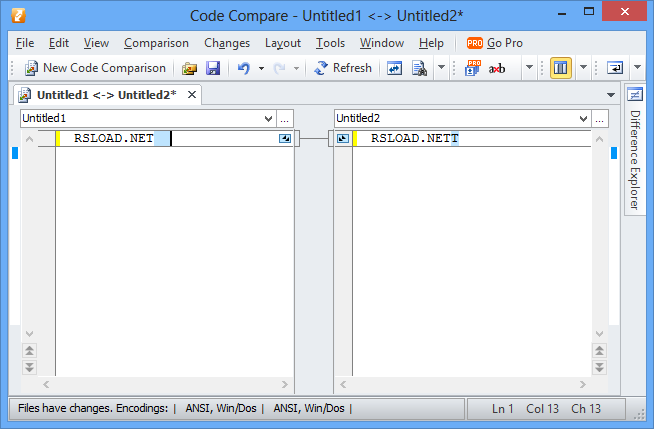
Task: Click copy-to-right icon in left pane
Action: coord(285,138)
